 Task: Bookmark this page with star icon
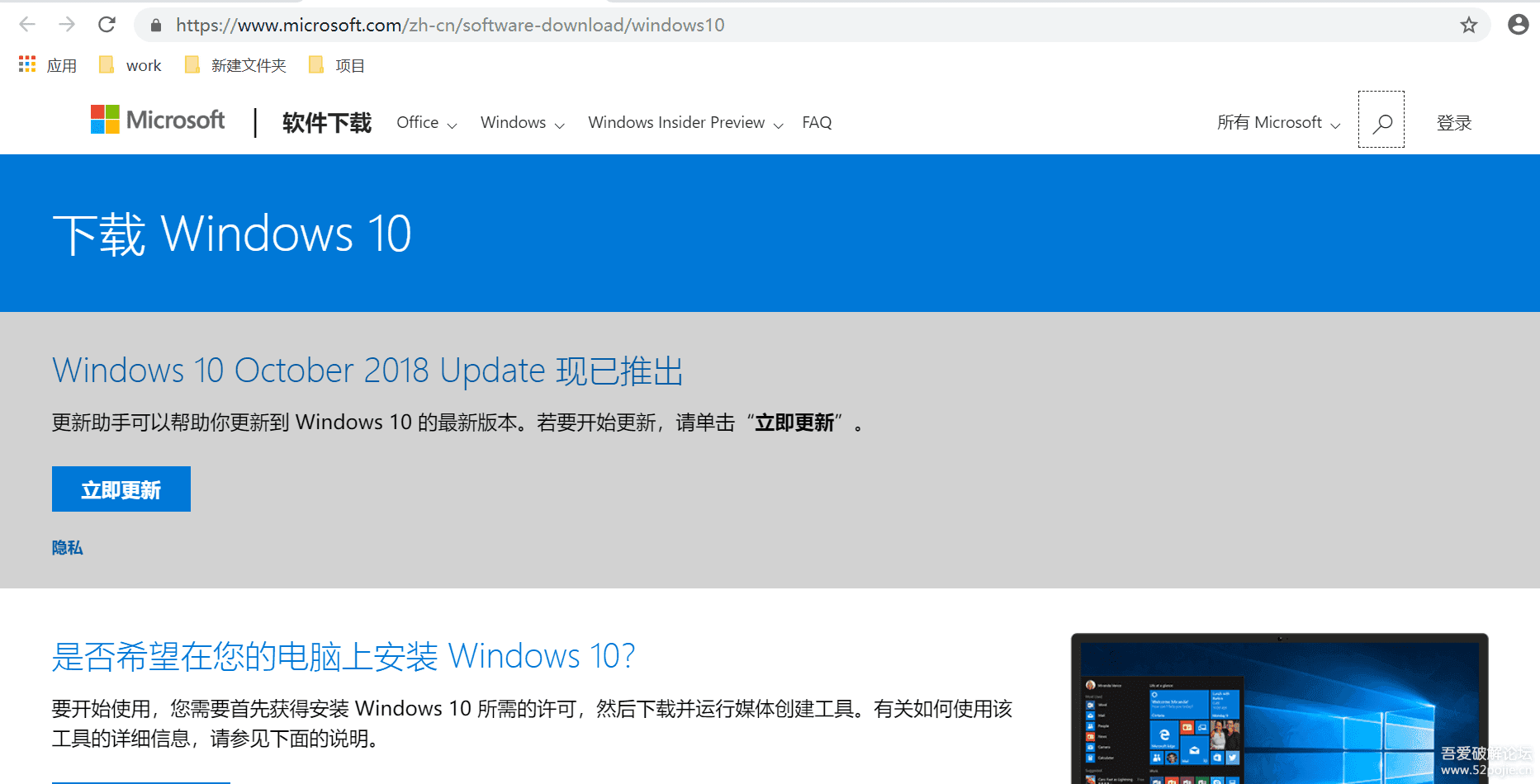(x=1468, y=25)
